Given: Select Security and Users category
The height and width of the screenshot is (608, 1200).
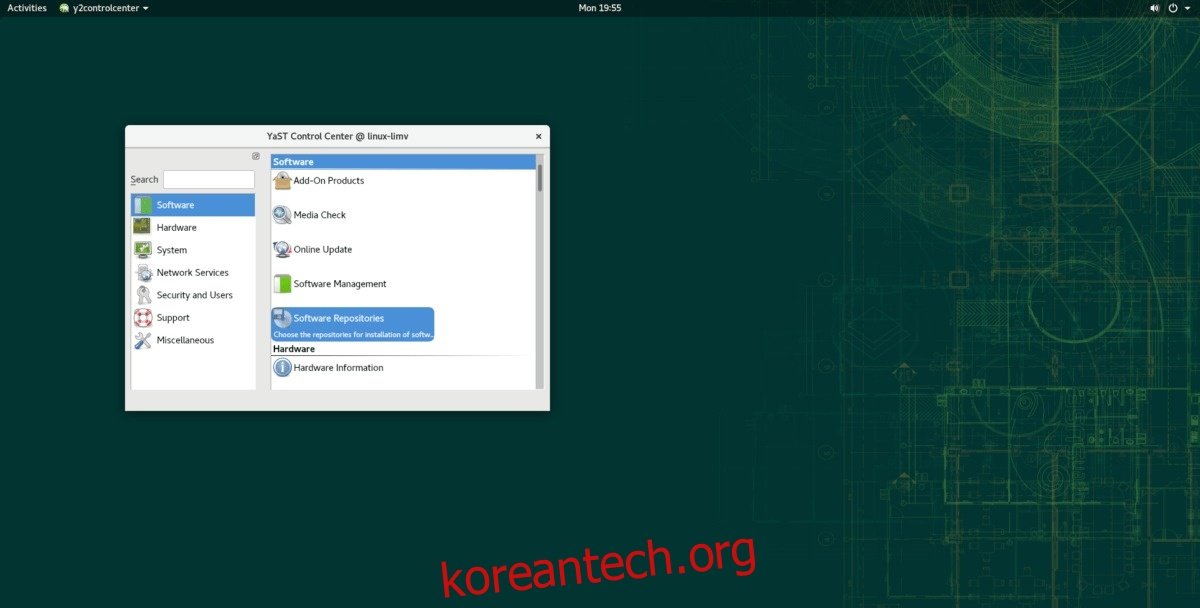Looking at the screenshot, I should pos(194,294).
